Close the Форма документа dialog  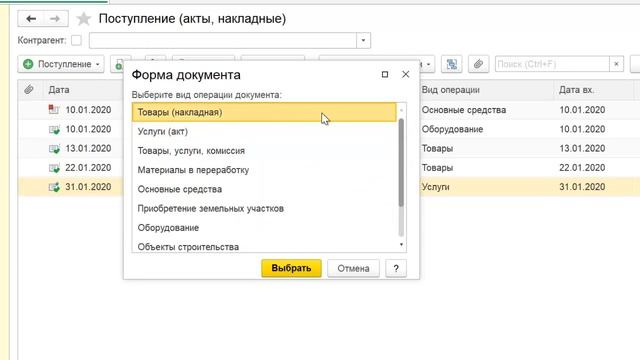coord(405,74)
